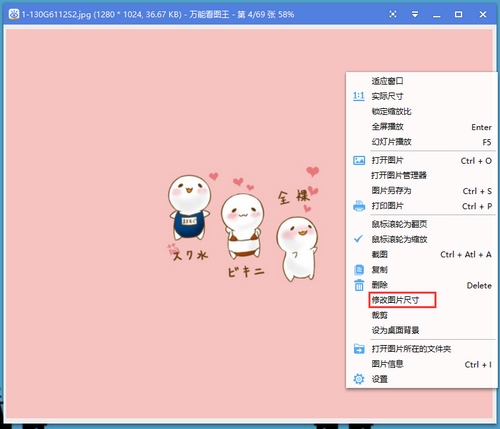Toggle fullscreen icon in title bar

393,14
